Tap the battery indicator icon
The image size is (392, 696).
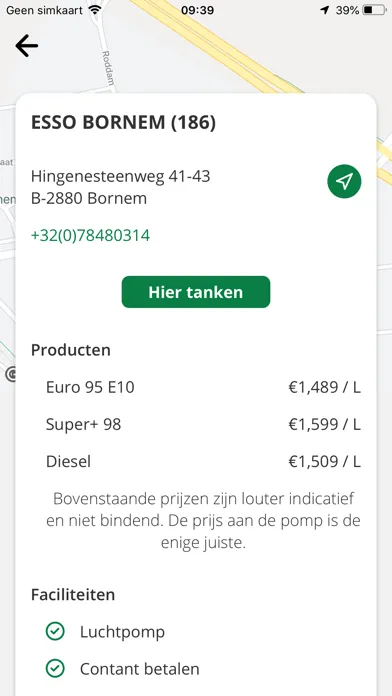click(374, 10)
